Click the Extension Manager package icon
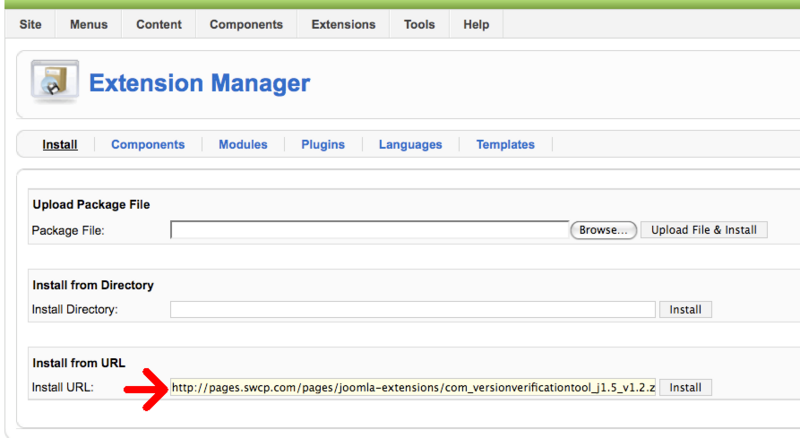 click(55, 81)
